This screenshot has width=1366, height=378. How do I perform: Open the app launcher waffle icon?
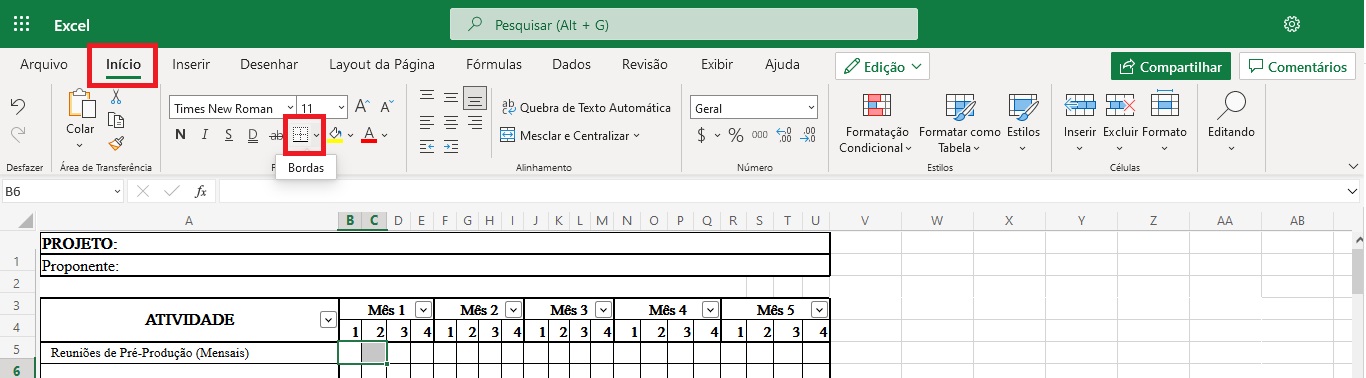point(22,24)
